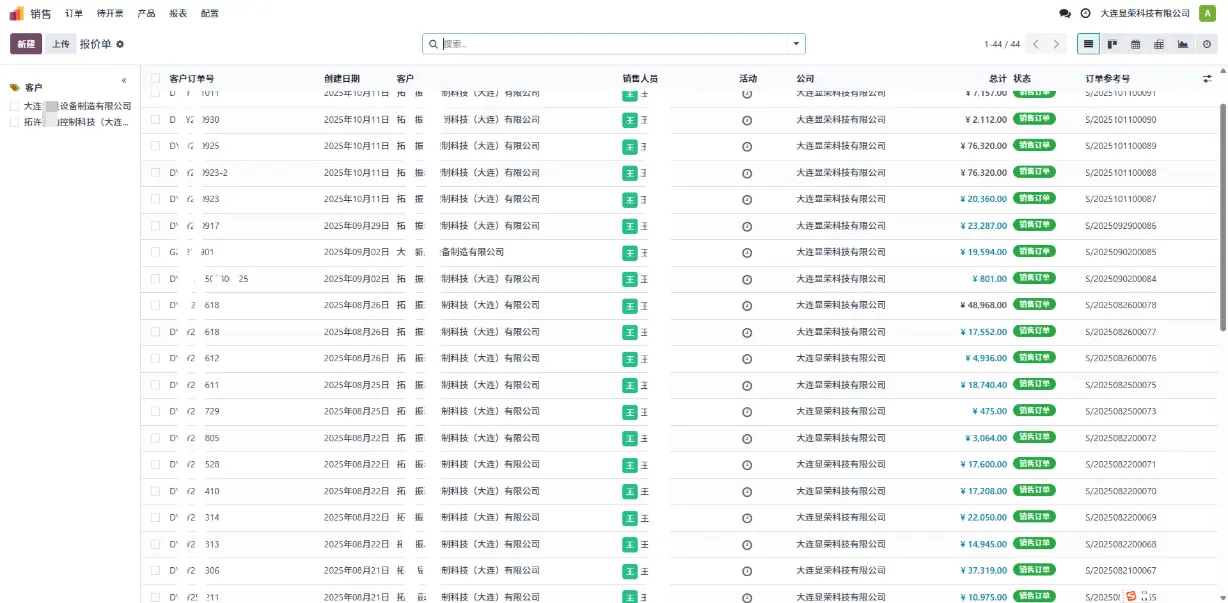Toggle the select-all checkbox in the header
This screenshot has width=1228, height=603.
click(x=155, y=78)
